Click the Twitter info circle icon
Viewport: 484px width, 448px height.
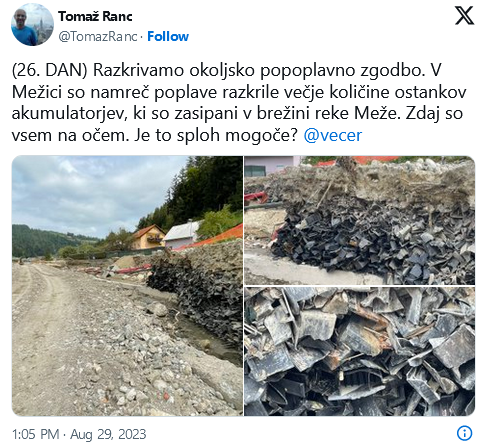(464, 433)
